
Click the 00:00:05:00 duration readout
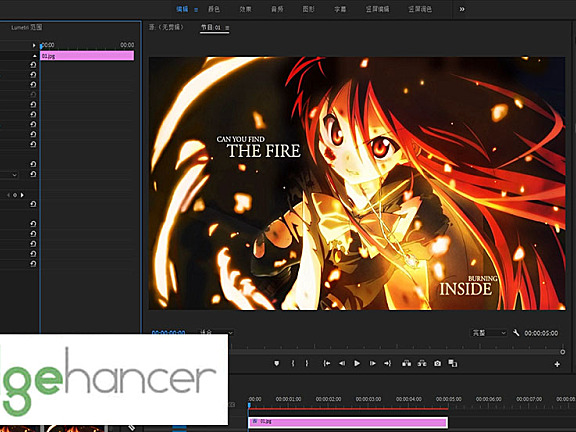point(541,333)
